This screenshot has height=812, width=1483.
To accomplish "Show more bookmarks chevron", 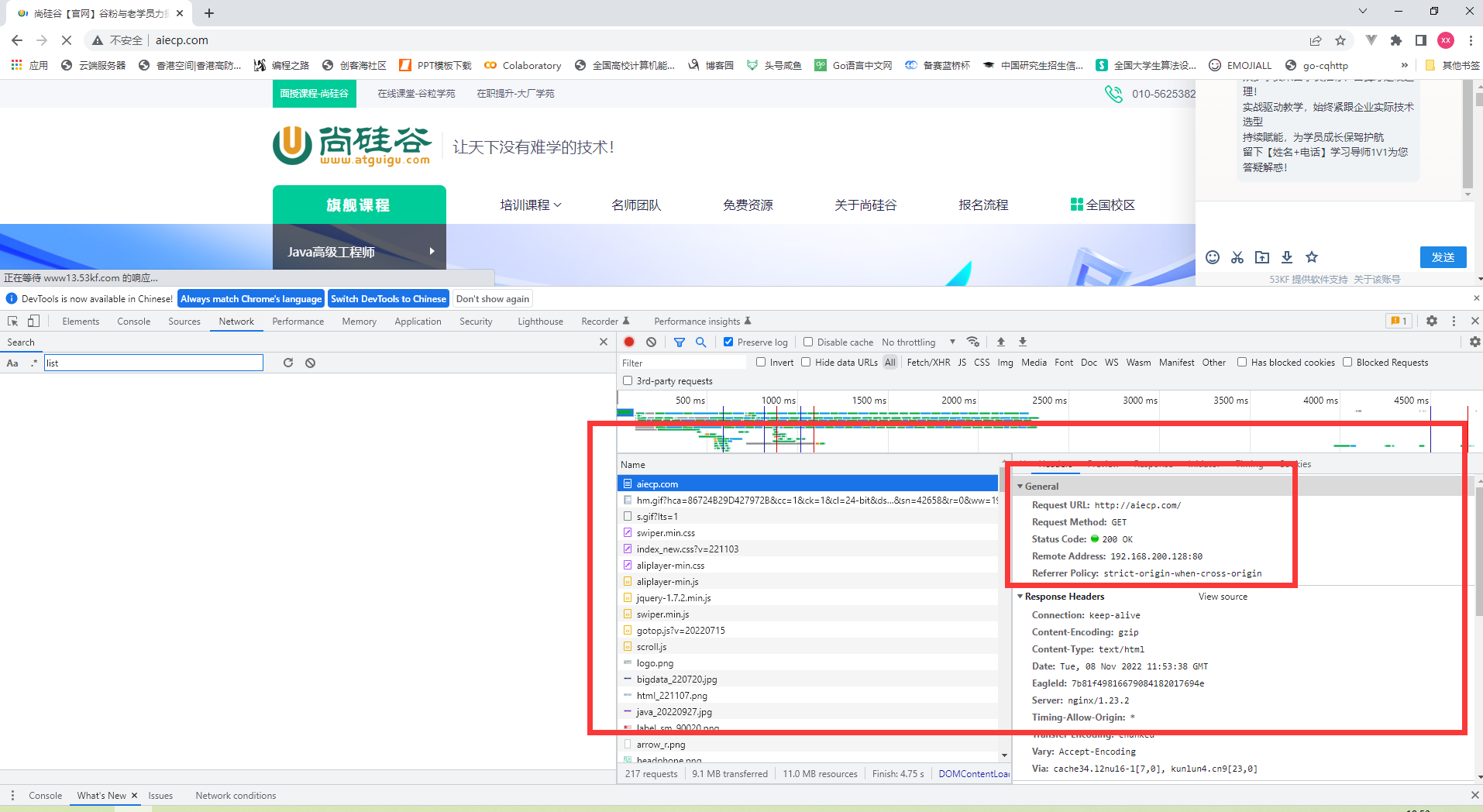I will tap(1404, 65).
